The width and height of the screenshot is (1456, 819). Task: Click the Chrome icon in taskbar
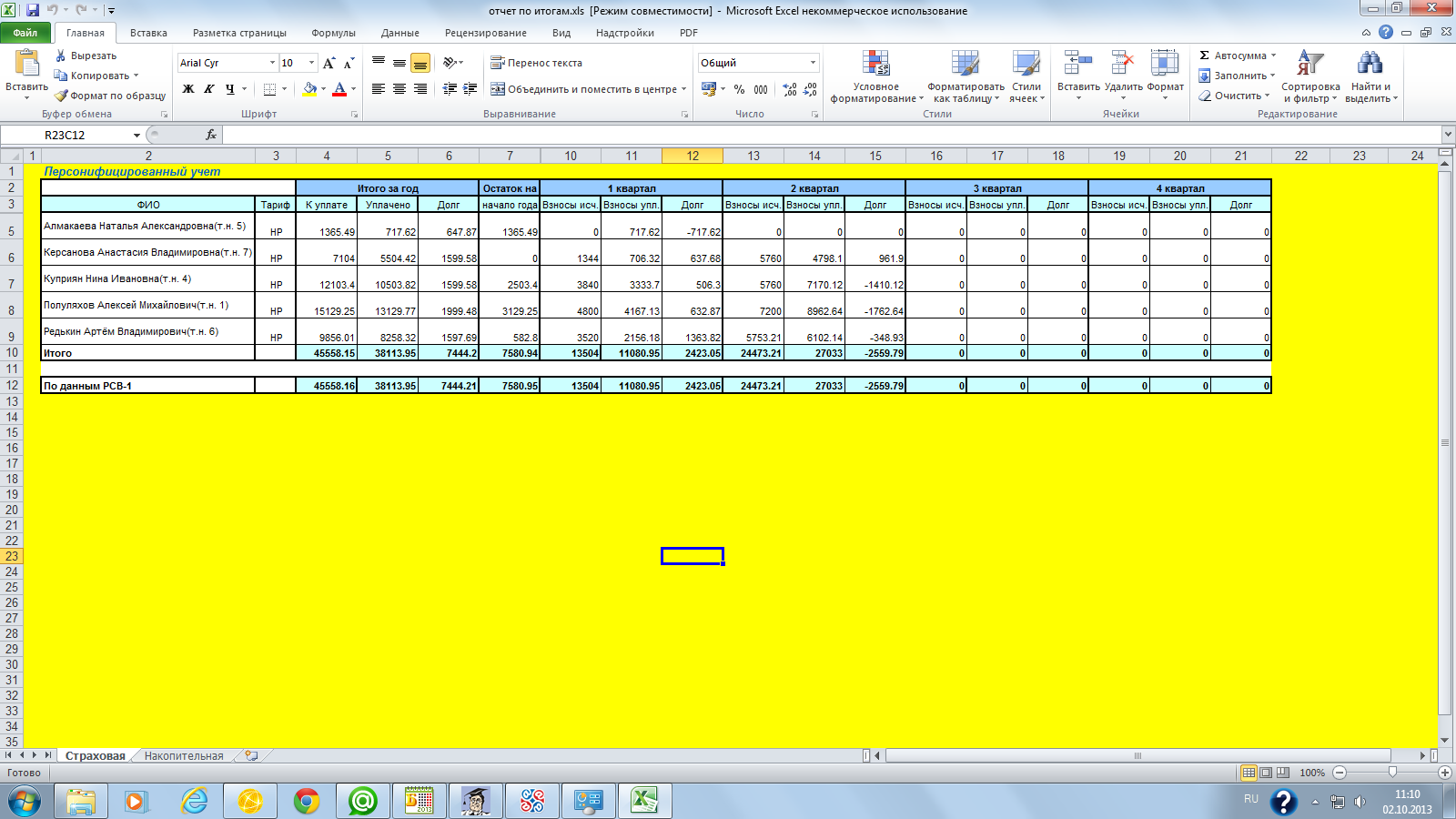click(307, 801)
